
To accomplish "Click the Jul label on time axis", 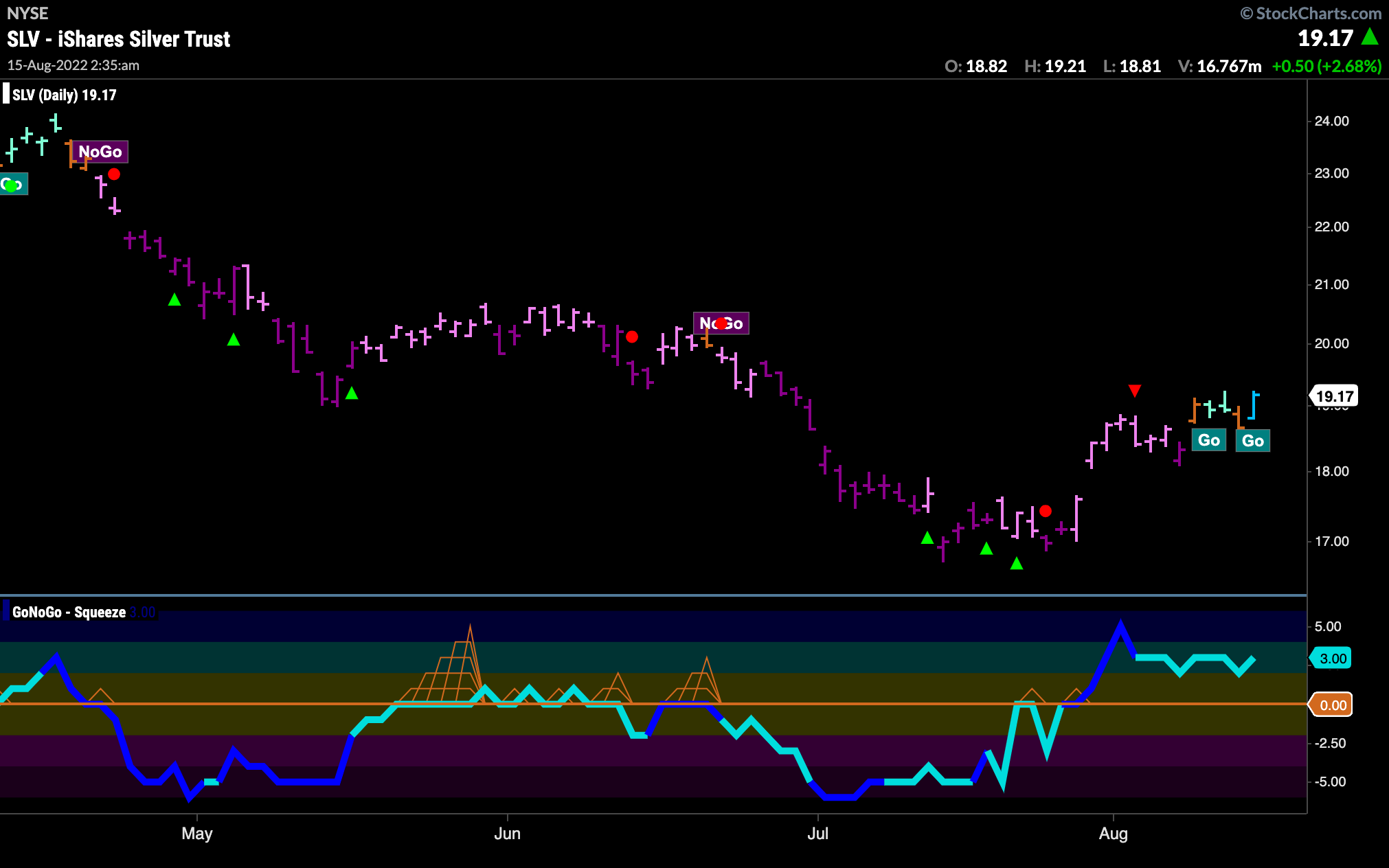I will [818, 834].
